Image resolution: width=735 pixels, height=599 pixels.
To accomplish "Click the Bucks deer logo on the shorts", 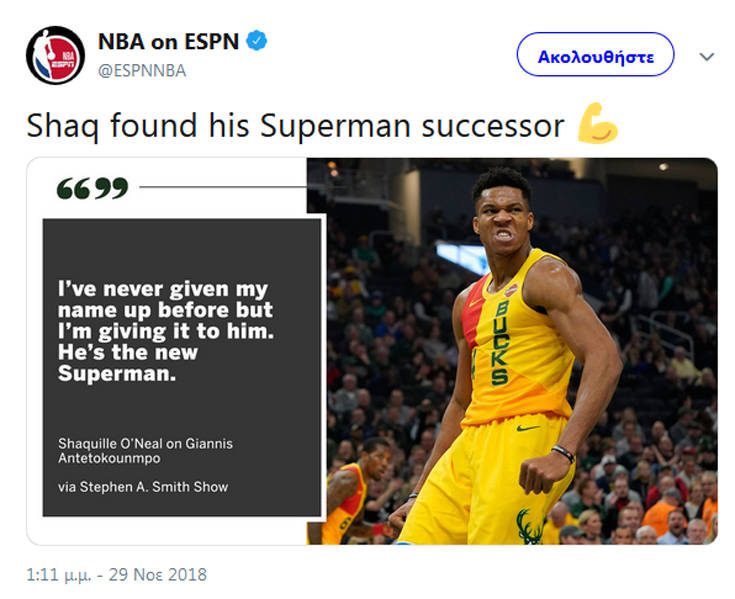I will click(x=529, y=526).
